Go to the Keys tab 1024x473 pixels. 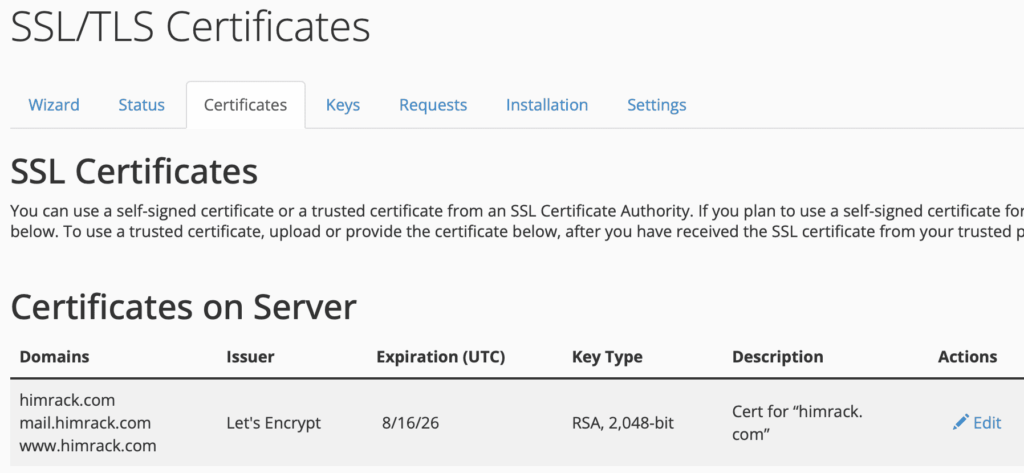(x=343, y=105)
